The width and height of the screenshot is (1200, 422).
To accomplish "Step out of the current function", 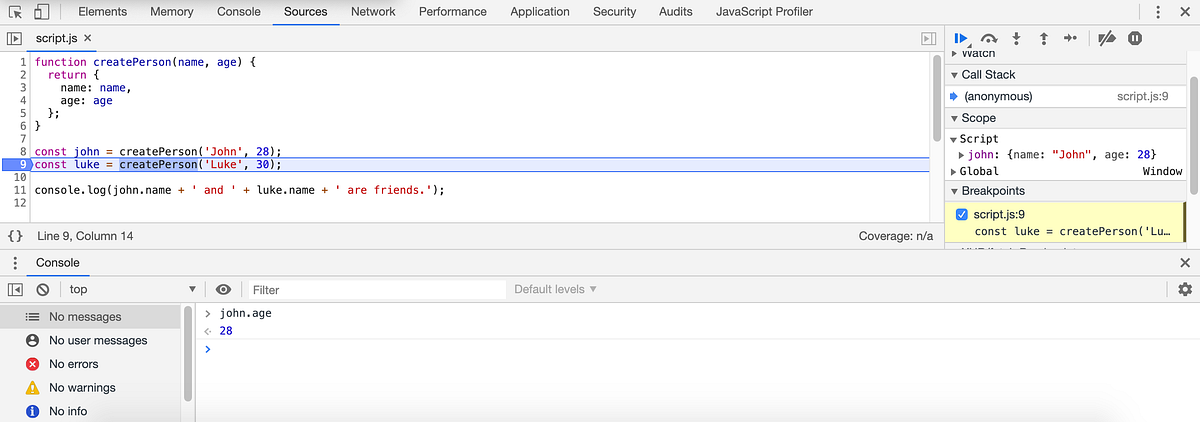I will 1043,38.
